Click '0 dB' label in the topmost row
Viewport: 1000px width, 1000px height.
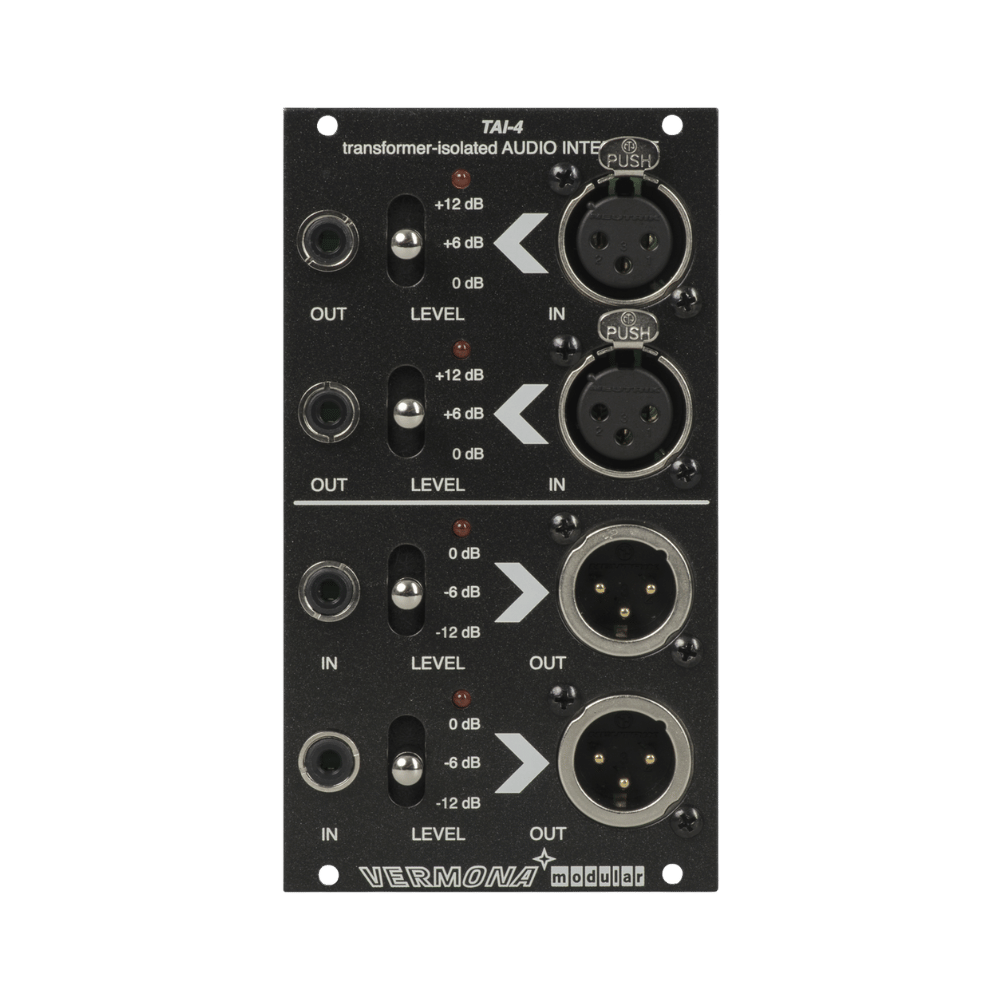467,283
